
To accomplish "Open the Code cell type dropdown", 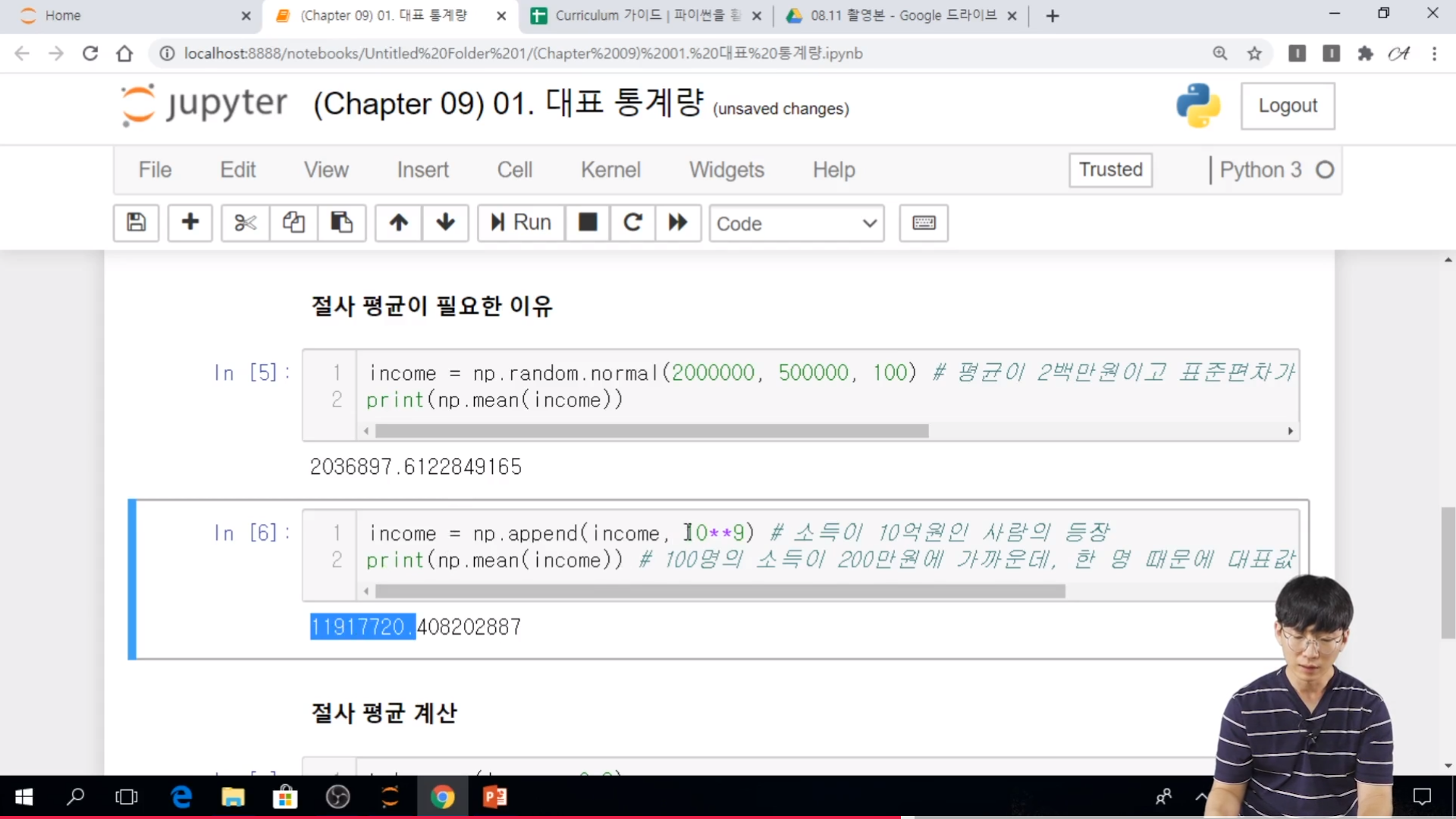I will pos(796,224).
